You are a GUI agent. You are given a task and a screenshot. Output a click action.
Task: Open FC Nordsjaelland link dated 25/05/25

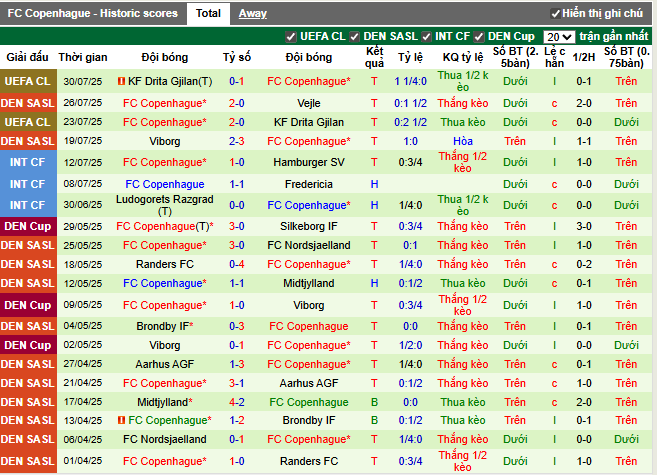tap(309, 245)
